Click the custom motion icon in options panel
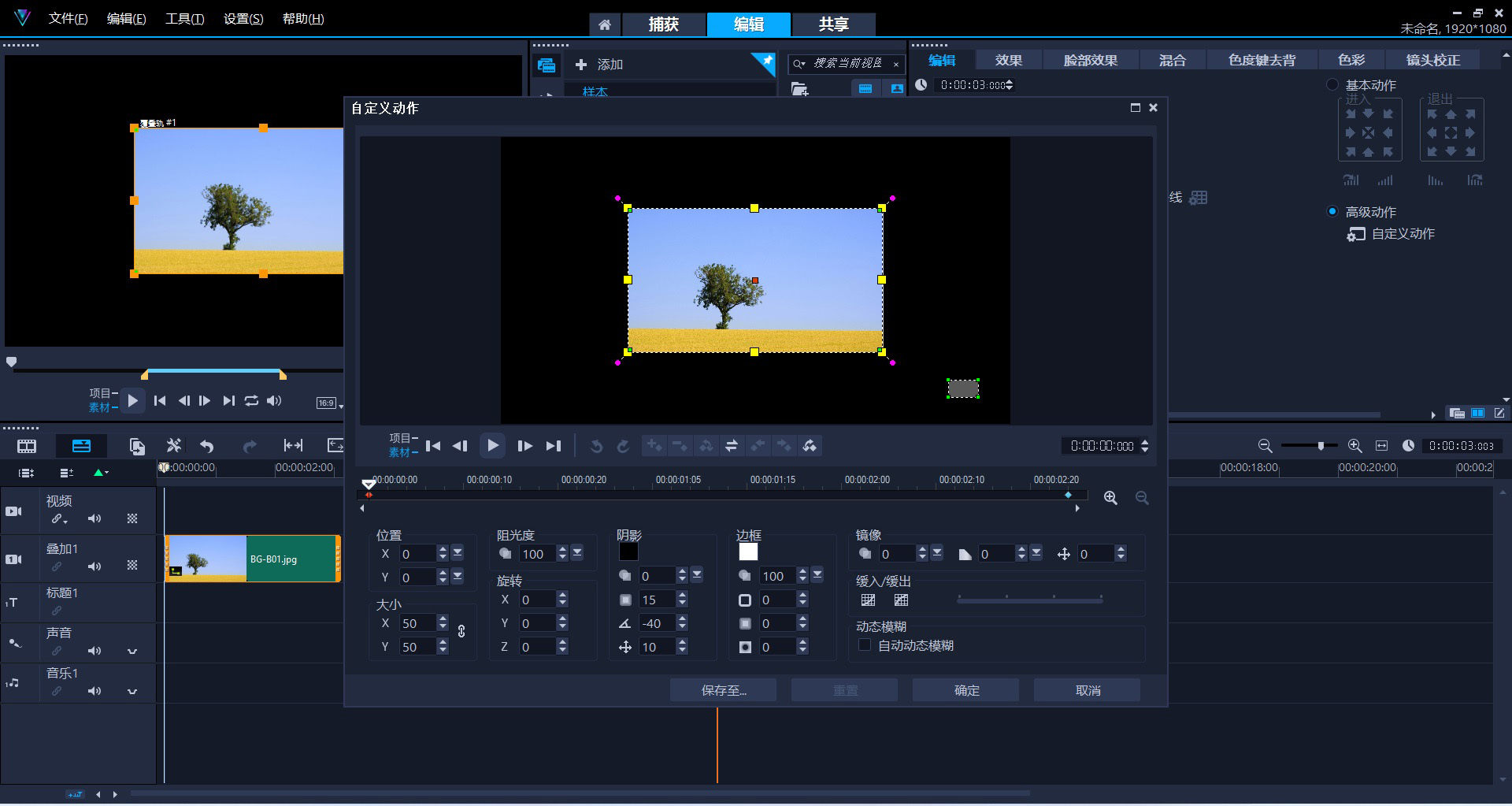 click(x=1355, y=234)
